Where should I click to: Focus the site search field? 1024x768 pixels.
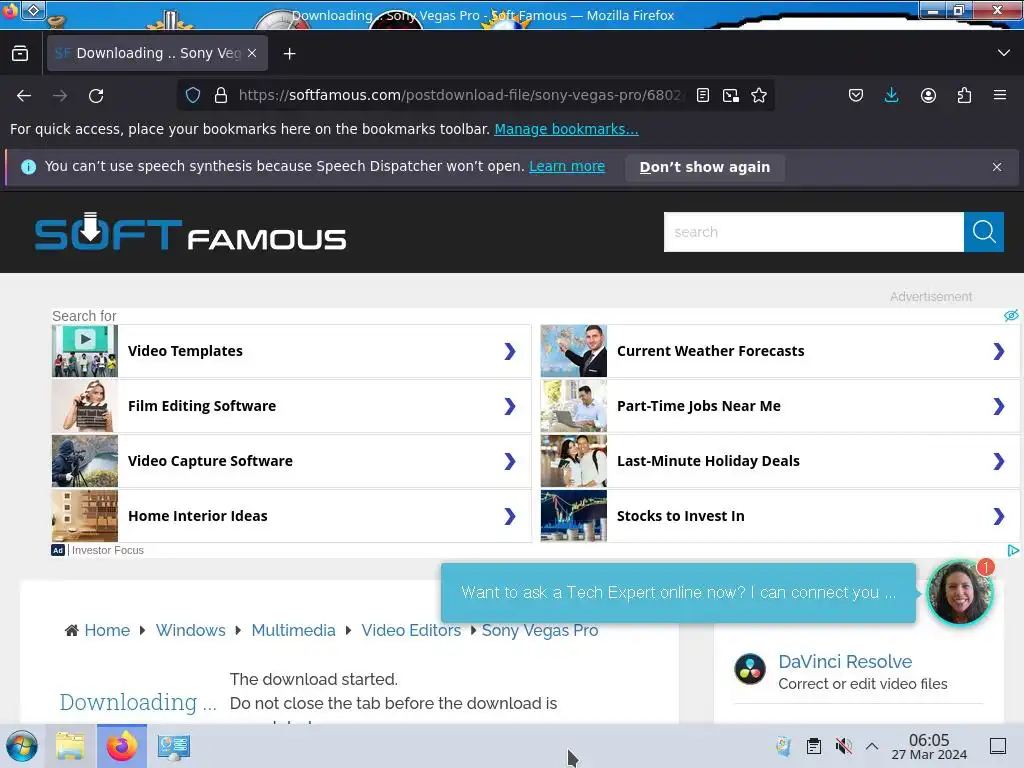click(814, 232)
